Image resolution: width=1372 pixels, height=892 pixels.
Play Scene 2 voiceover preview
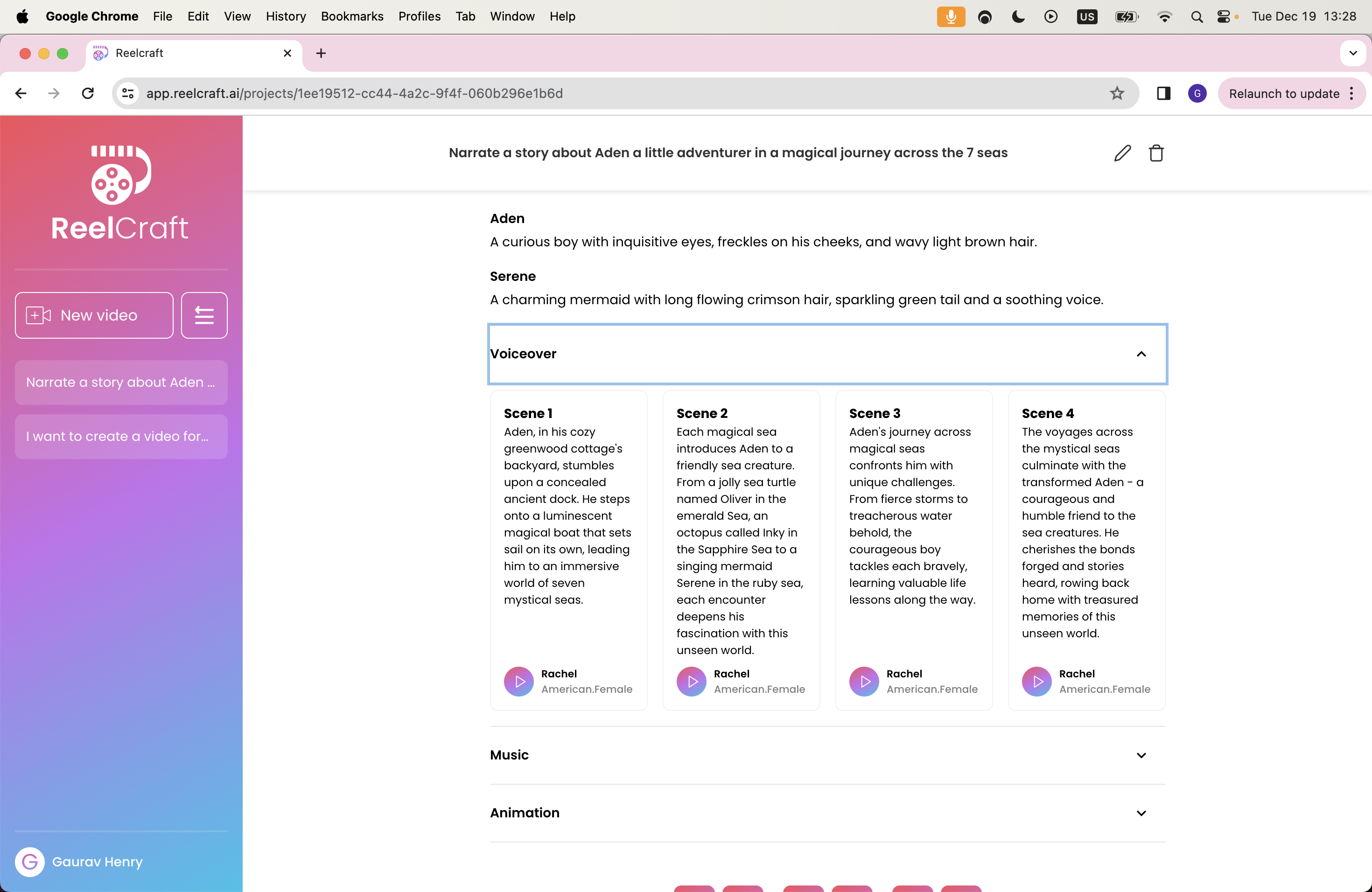pos(691,682)
